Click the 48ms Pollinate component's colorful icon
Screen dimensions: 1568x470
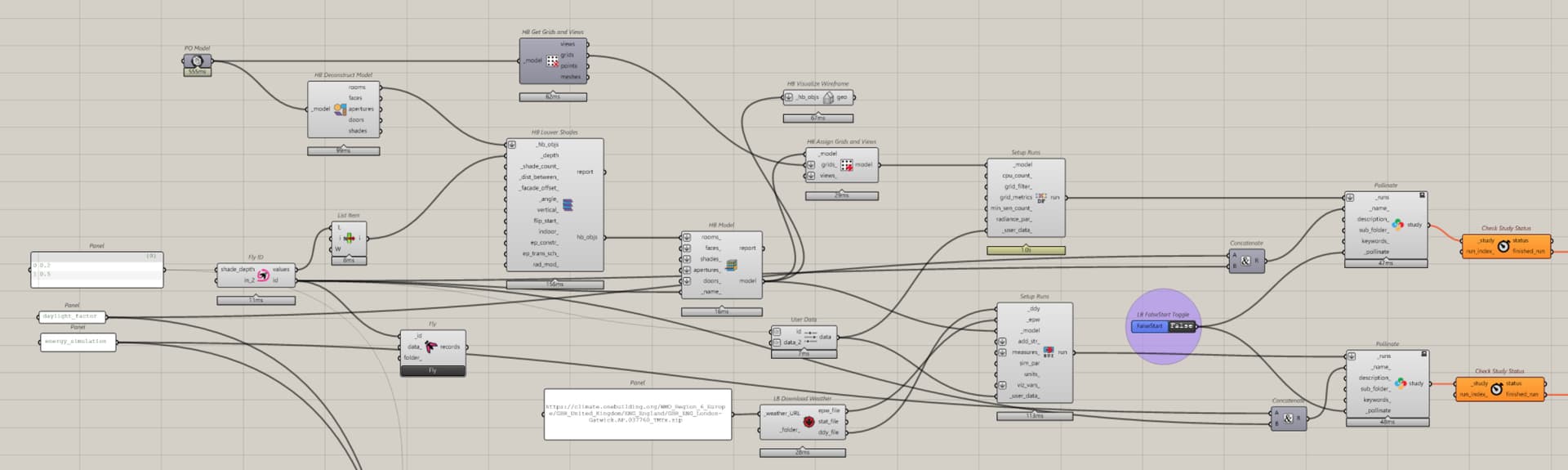tap(1400, 383)
